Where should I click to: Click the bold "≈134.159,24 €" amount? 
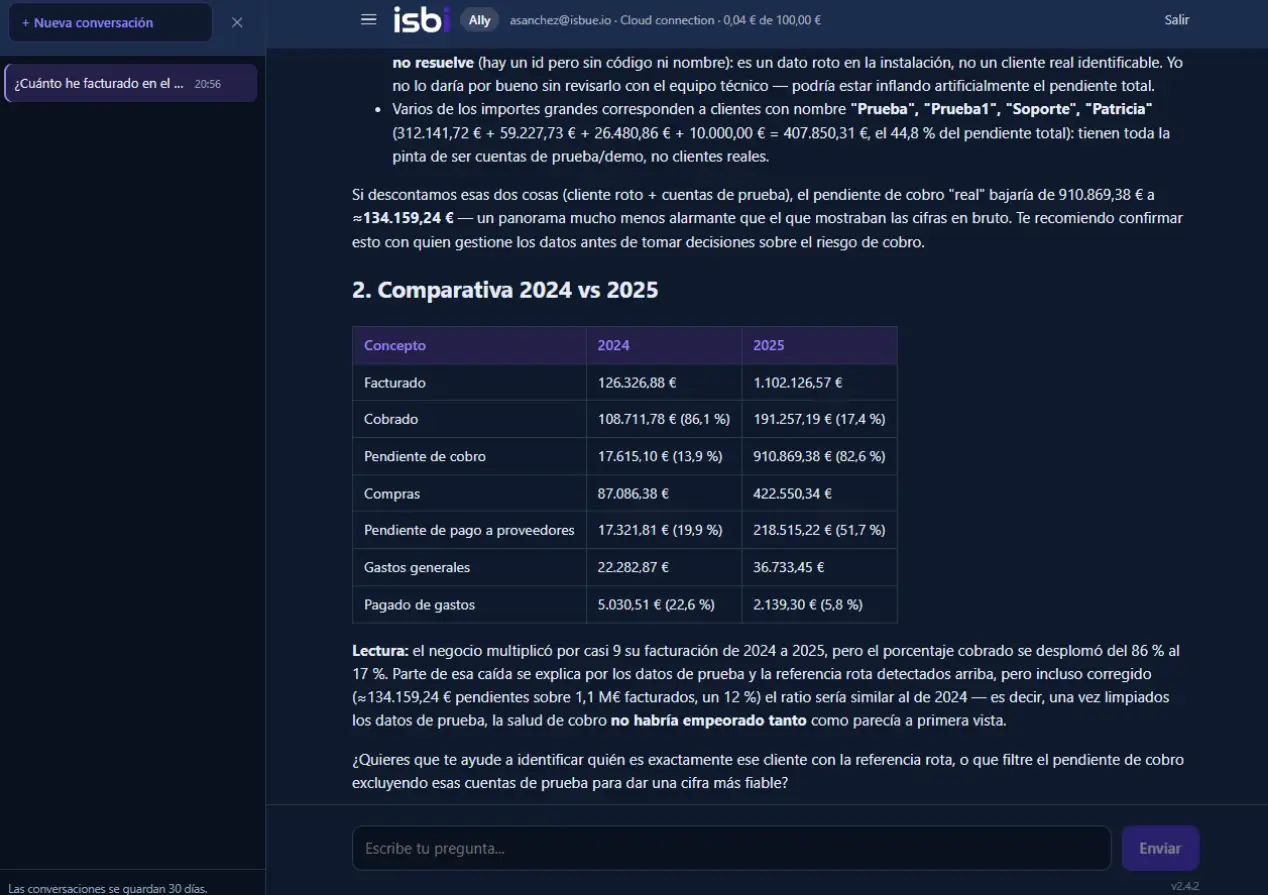(x=403, y=217)
